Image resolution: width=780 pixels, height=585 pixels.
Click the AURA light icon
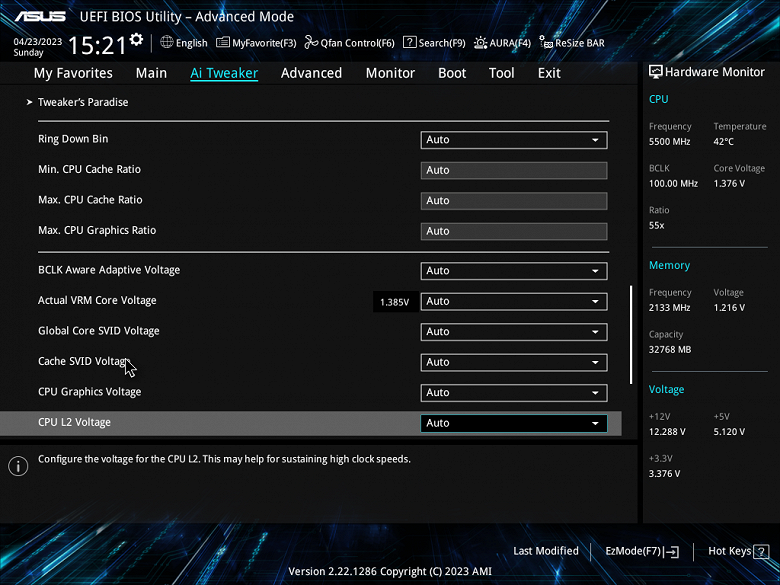tap(481, 43)
